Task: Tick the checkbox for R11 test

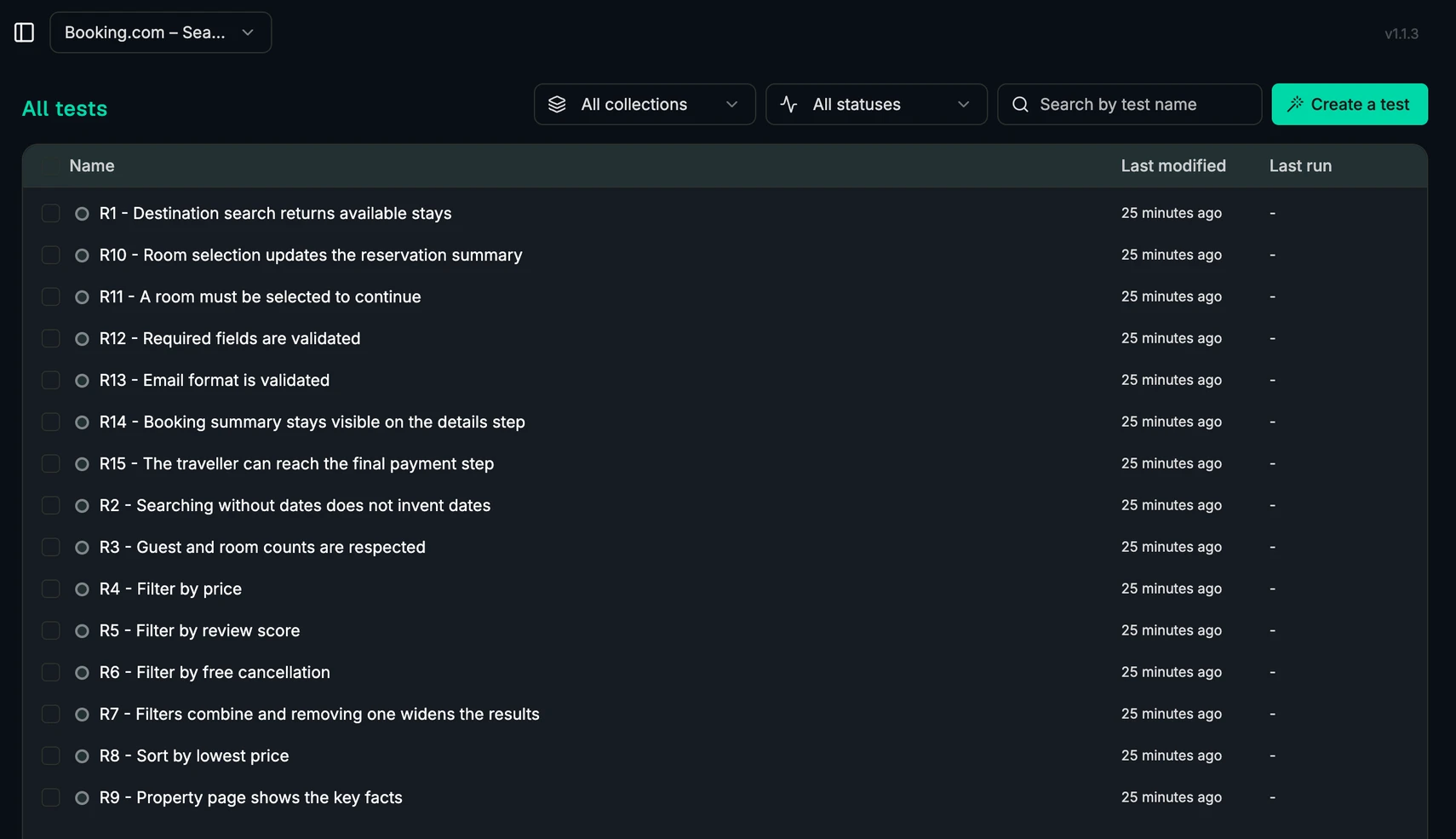Action: tap(51, 296)
